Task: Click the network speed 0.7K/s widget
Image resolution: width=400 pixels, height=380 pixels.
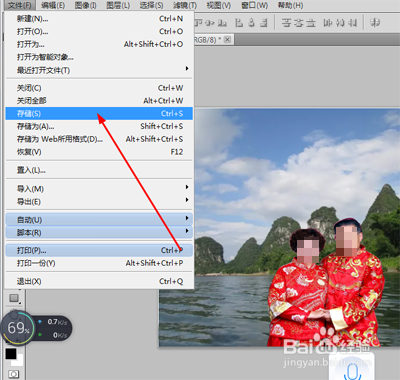Action: (x=53, y=328)
